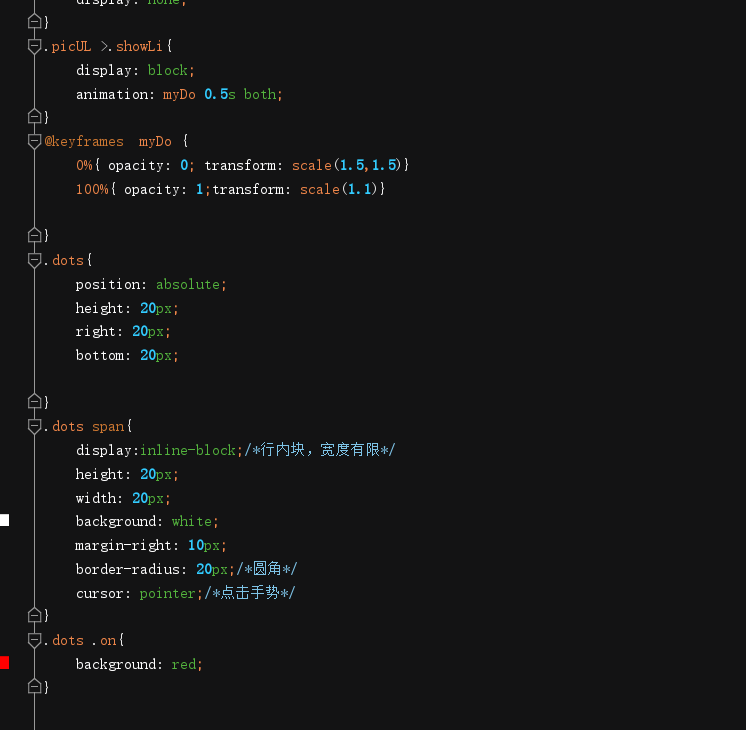Click 'cursor: pointer;' declaration
The height and width of the screenshot is (730, 746).
139,593
